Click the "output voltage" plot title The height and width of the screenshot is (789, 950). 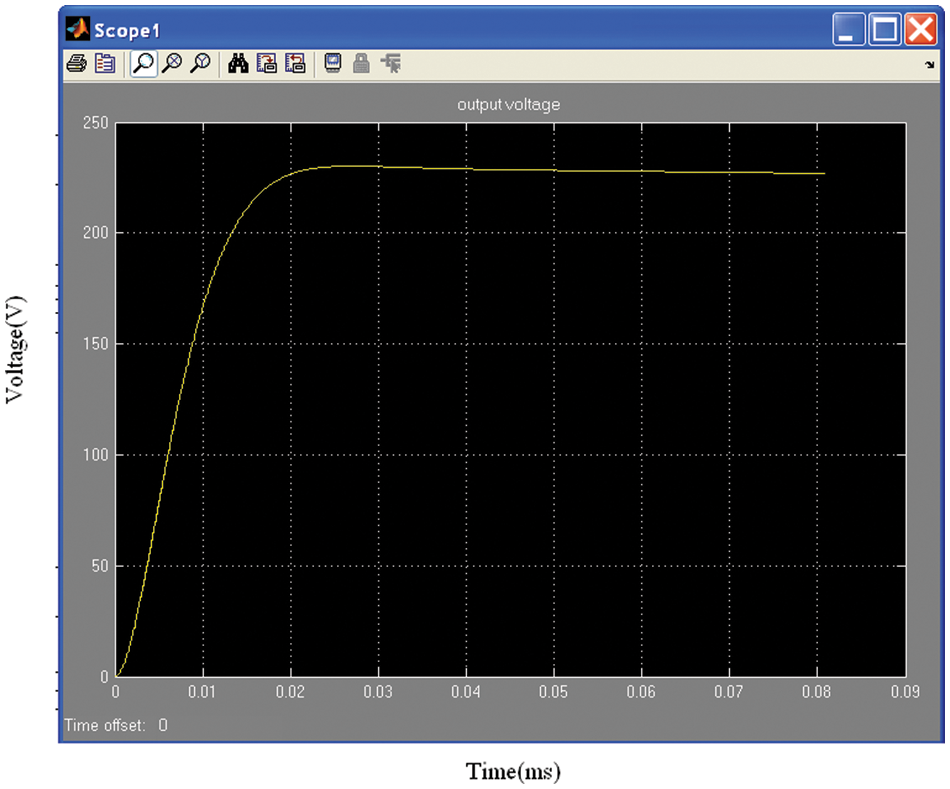tap(509, 105)
